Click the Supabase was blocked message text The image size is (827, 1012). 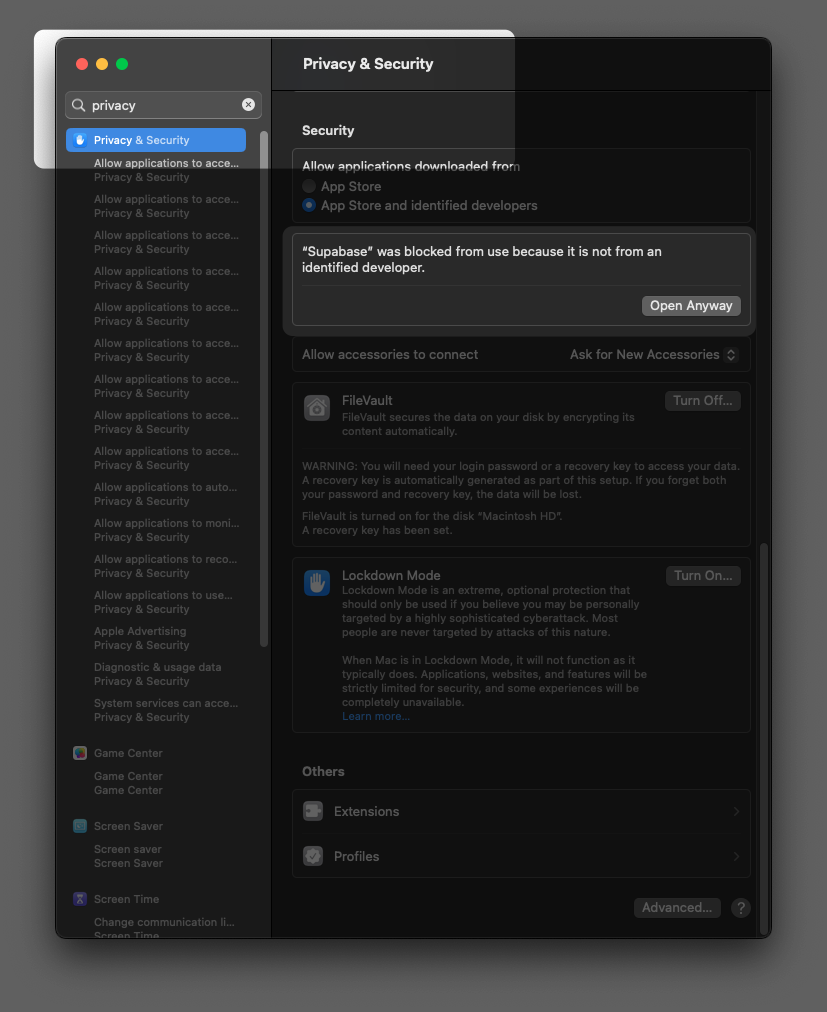(x=482, y=259)
